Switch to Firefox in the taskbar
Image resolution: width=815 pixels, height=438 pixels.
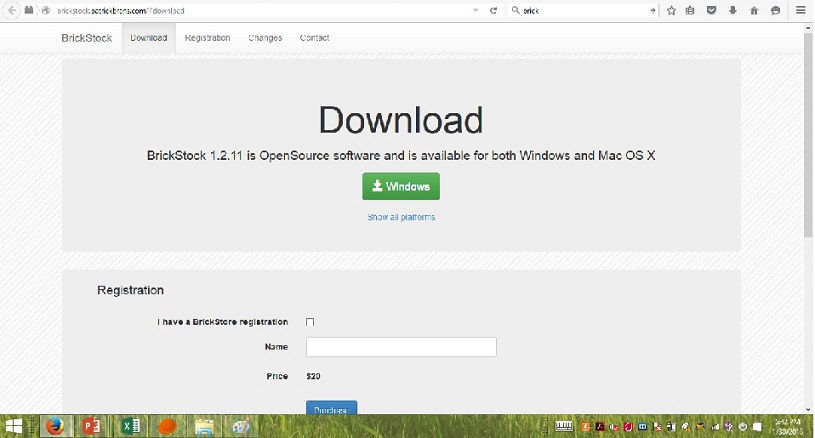55,427
